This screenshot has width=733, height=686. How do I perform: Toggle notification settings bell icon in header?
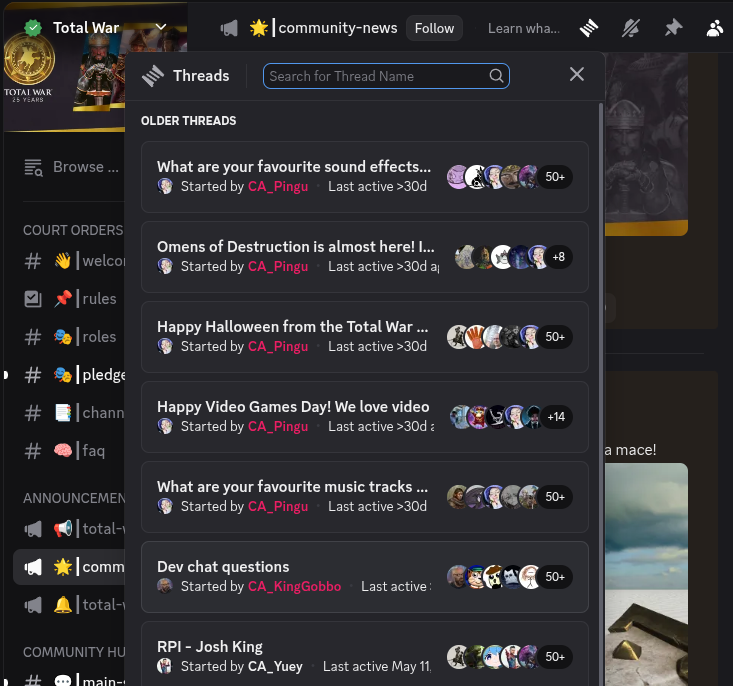click(631, 29)
